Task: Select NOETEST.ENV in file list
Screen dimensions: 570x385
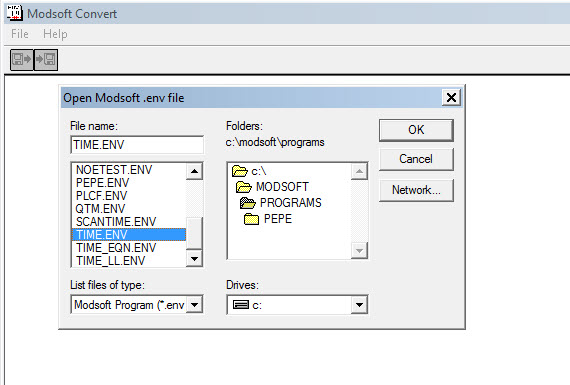Action: [x=129, y=170]
